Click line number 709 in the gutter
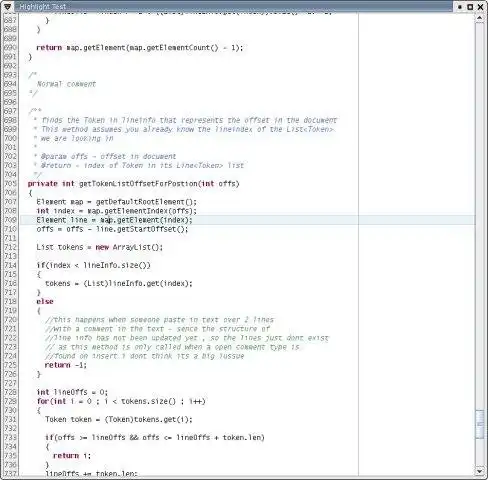The width and height of the screenshot is (488, 480). tap(10, 220)
